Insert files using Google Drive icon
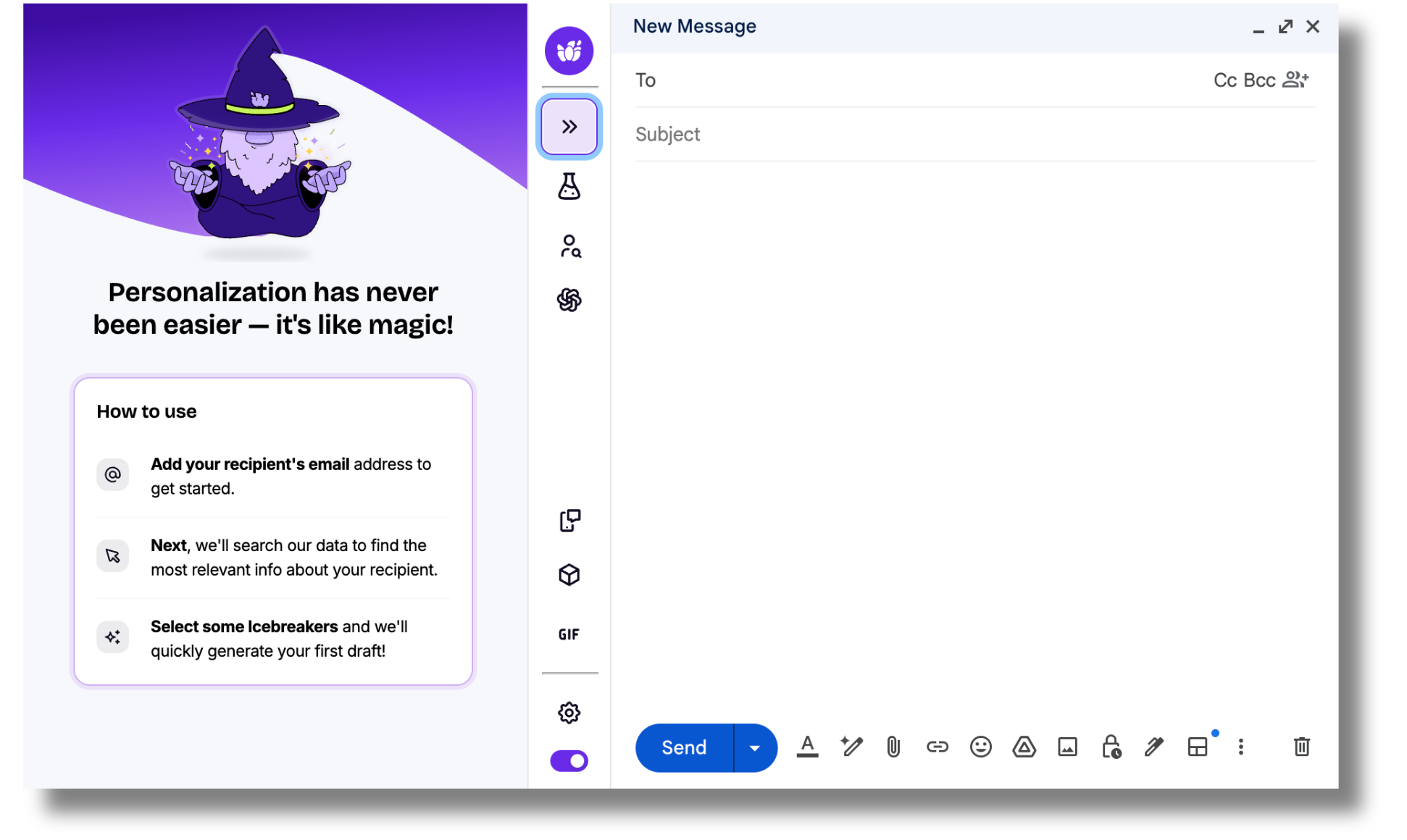The image size is (1407, 840). (1024, 747)
